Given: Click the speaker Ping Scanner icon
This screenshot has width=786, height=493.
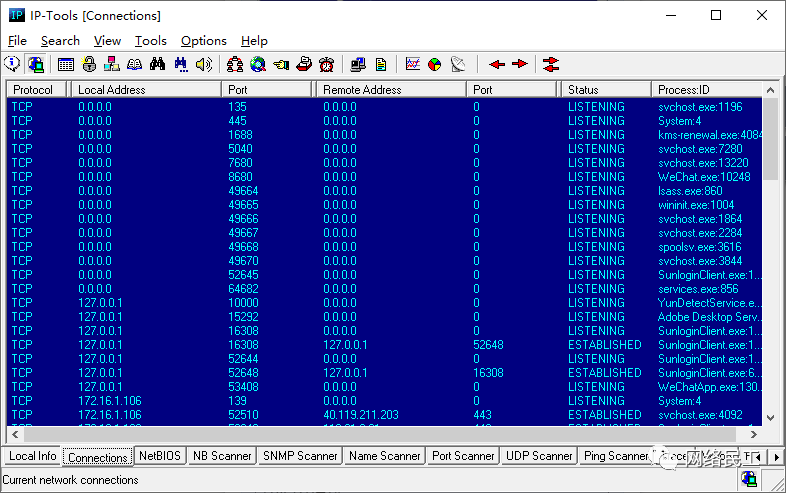Looking at the screenshot, I should click(x=204, y=64).
